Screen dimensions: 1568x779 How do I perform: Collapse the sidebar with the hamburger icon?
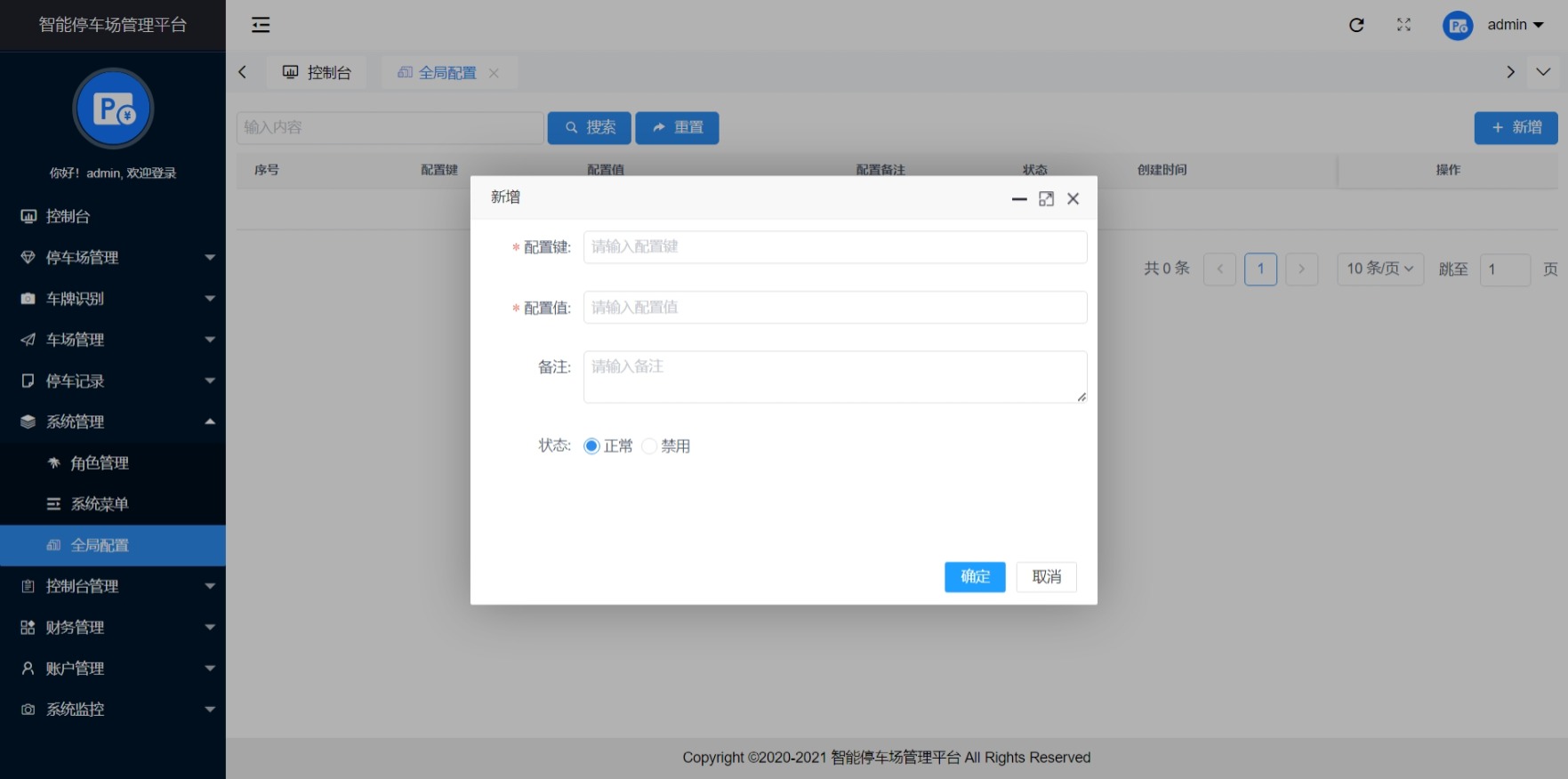pos(261,25)
